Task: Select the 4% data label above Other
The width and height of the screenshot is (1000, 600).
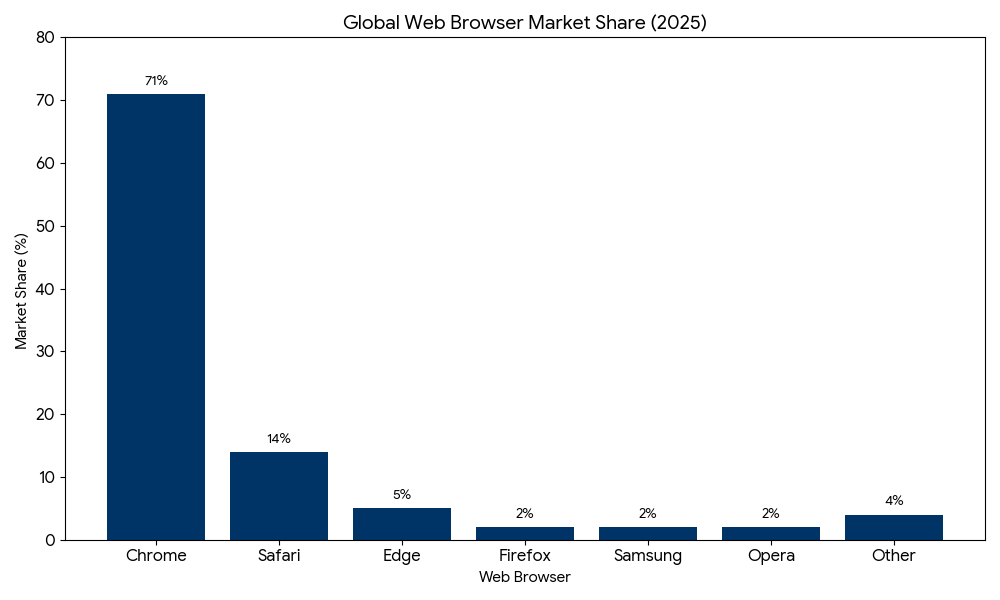Action: coord(894,501)
